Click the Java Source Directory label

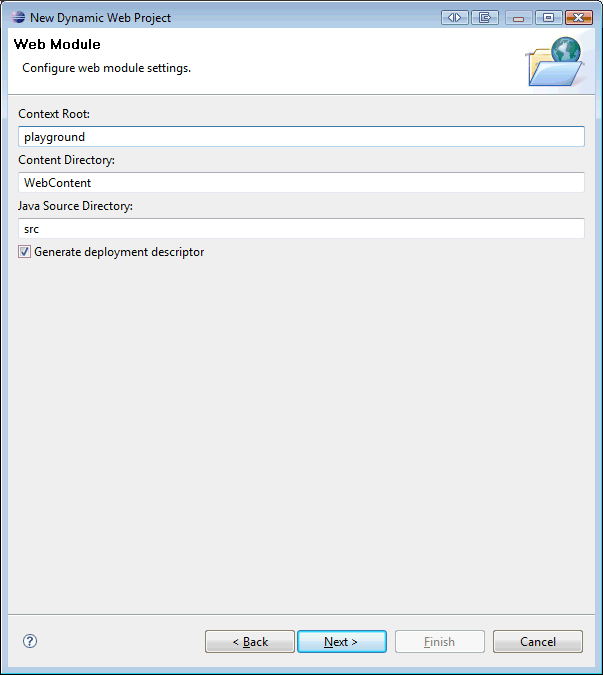point(75,206)
